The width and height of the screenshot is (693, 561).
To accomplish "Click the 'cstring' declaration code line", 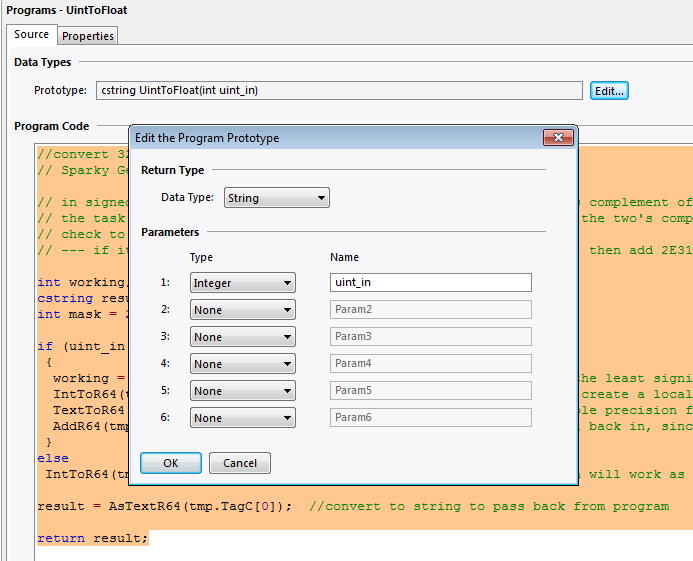I will 83,298.
